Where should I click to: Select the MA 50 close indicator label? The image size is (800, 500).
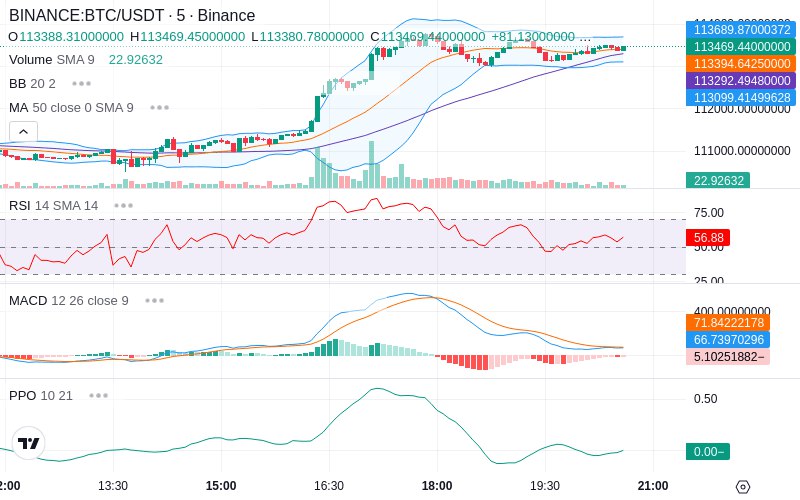point(71,108)
